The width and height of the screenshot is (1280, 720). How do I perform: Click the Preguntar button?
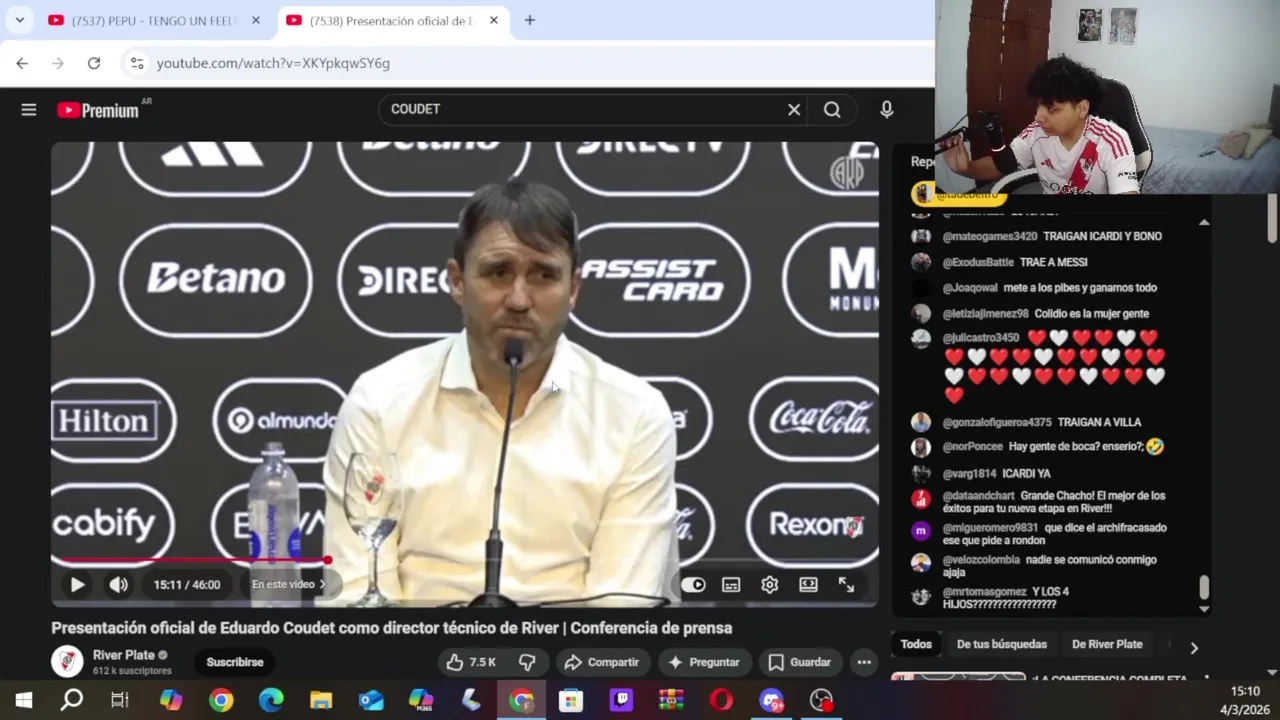click(703, 662)
